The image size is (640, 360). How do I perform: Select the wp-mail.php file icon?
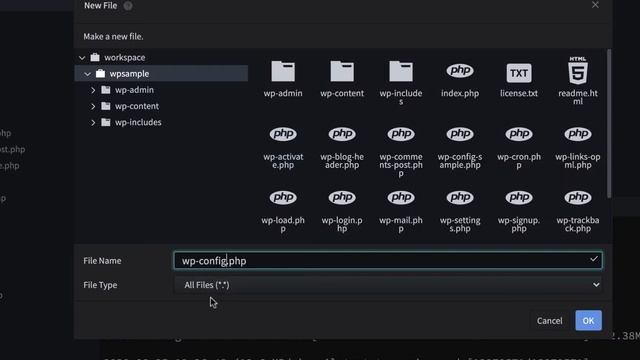coord(401,198)
